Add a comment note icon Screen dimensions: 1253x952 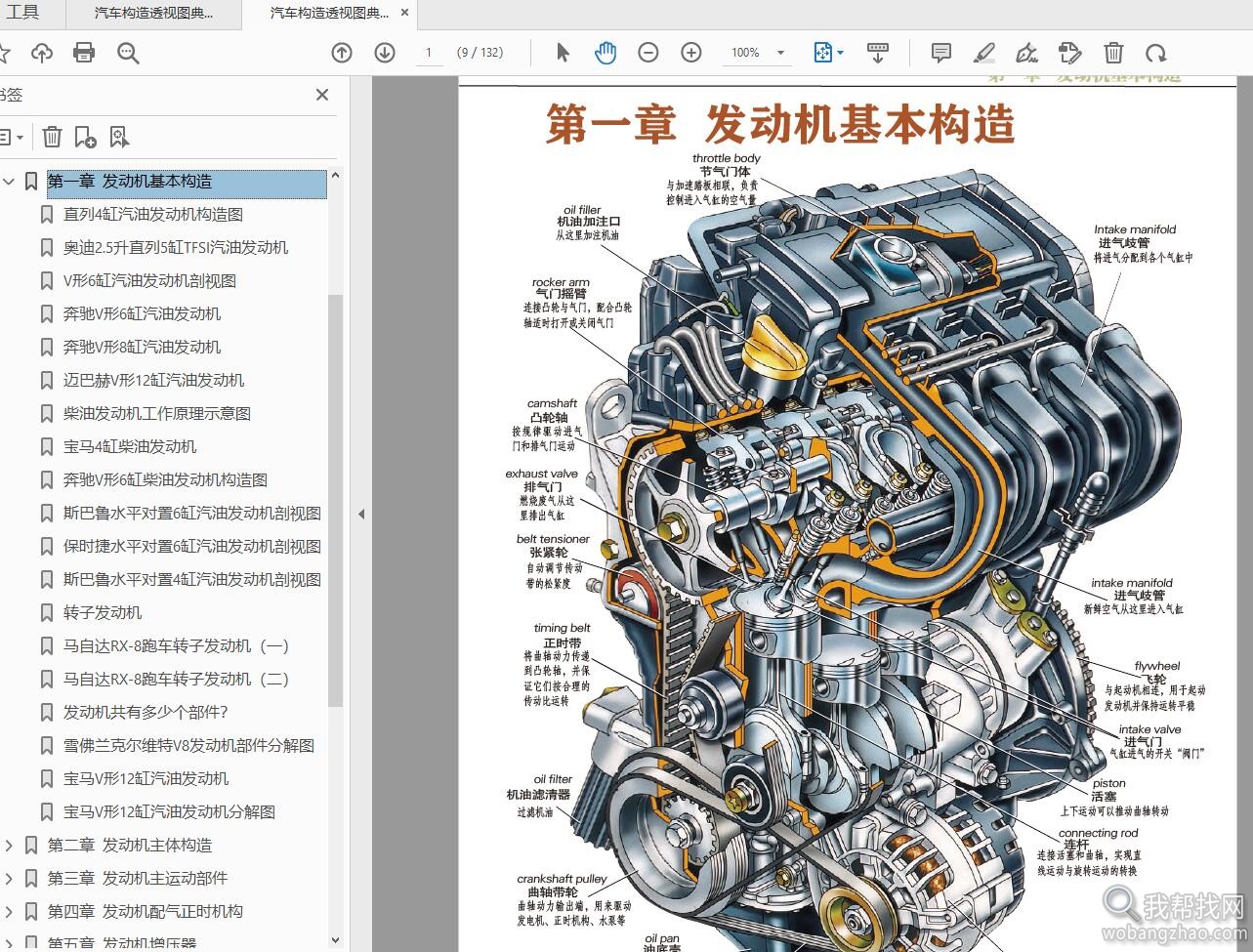941,53
